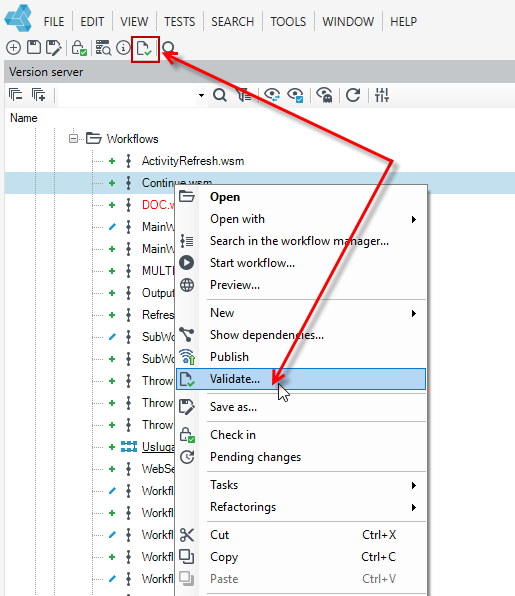Click the Check in lock toolbar icon
Image resolution: width=515 pixels, height=596 pixels.
(79, 48)
